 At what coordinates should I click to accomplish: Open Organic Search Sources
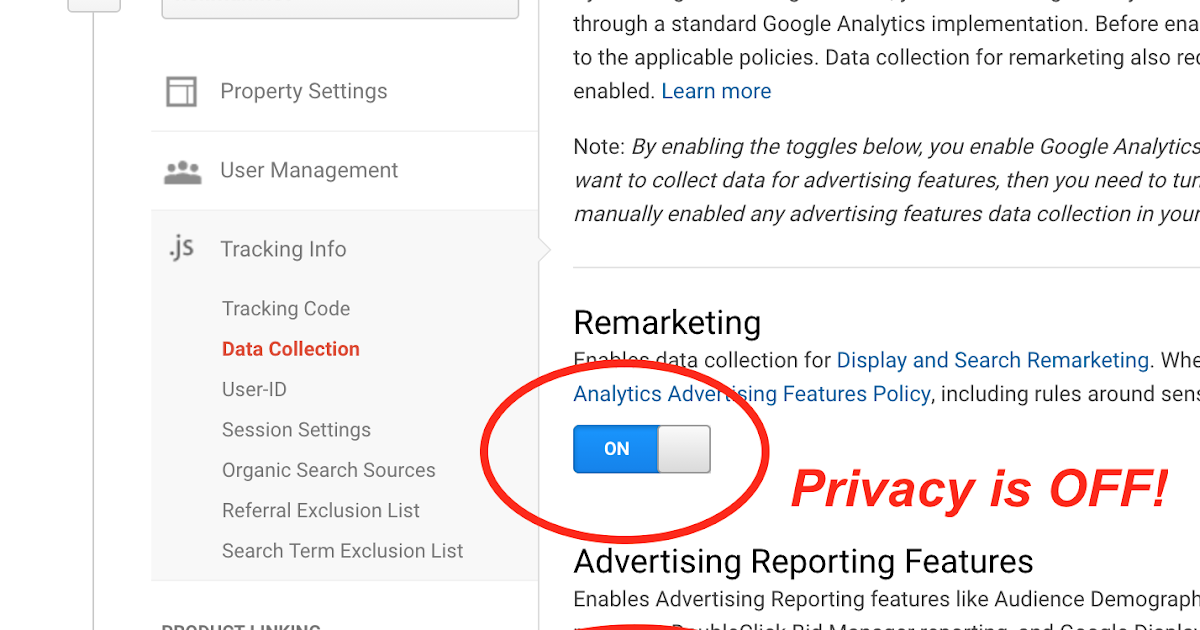pyautogui.click(x=328, y=469)
